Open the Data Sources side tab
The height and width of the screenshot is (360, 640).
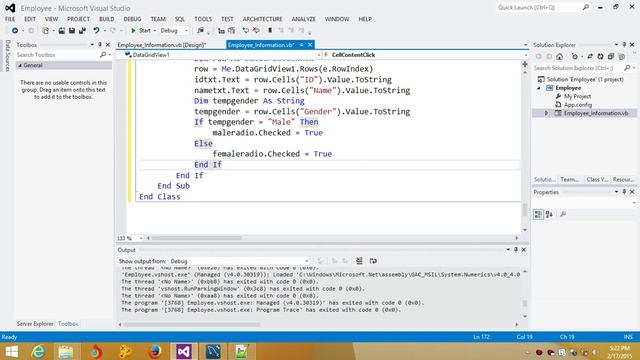pyautogui.click(x=7, y=56)
